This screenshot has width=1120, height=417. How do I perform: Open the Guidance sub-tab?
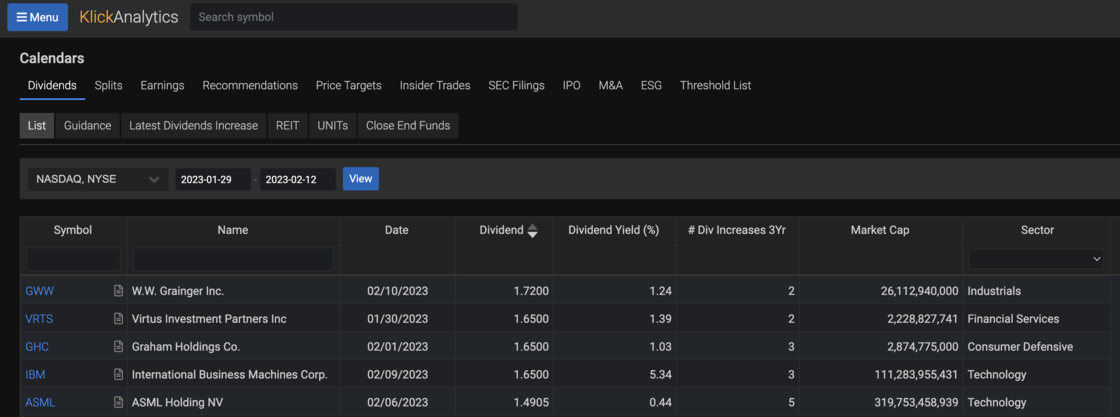click(88, 126)
